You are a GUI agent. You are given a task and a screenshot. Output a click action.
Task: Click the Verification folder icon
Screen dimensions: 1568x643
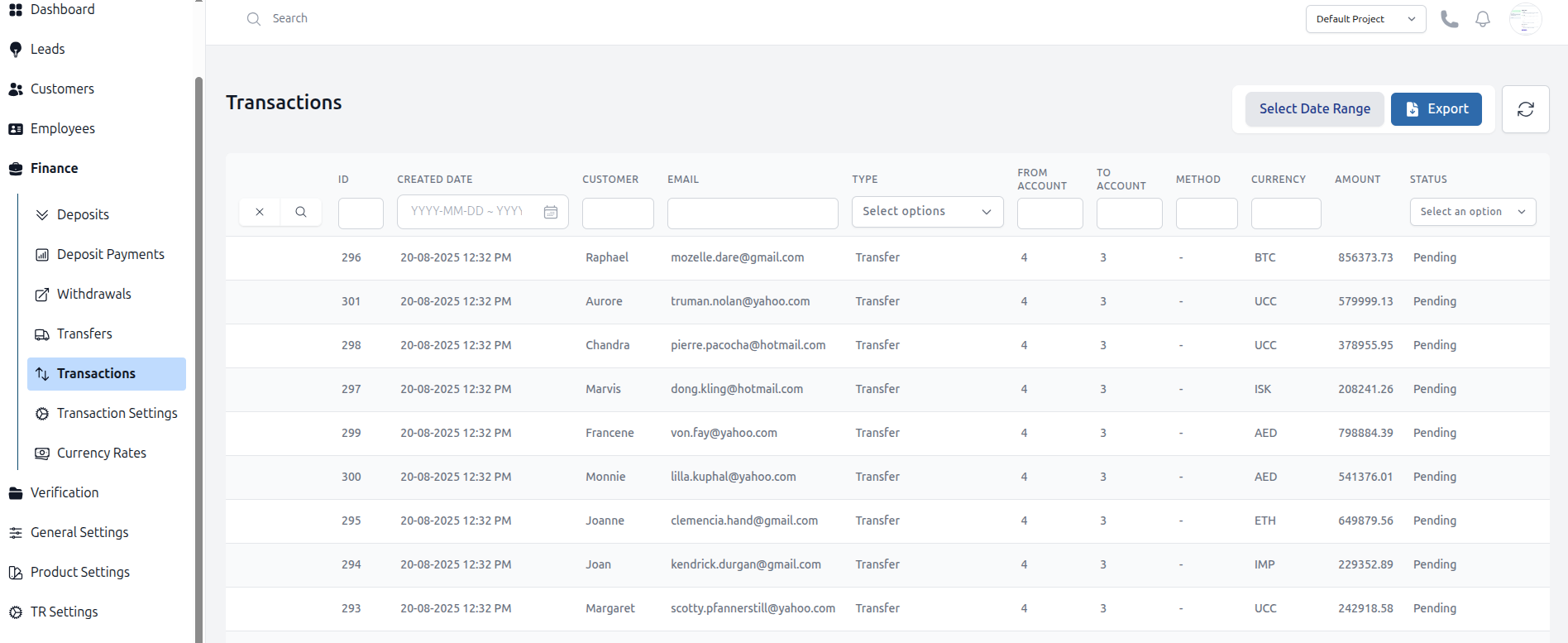16,493
